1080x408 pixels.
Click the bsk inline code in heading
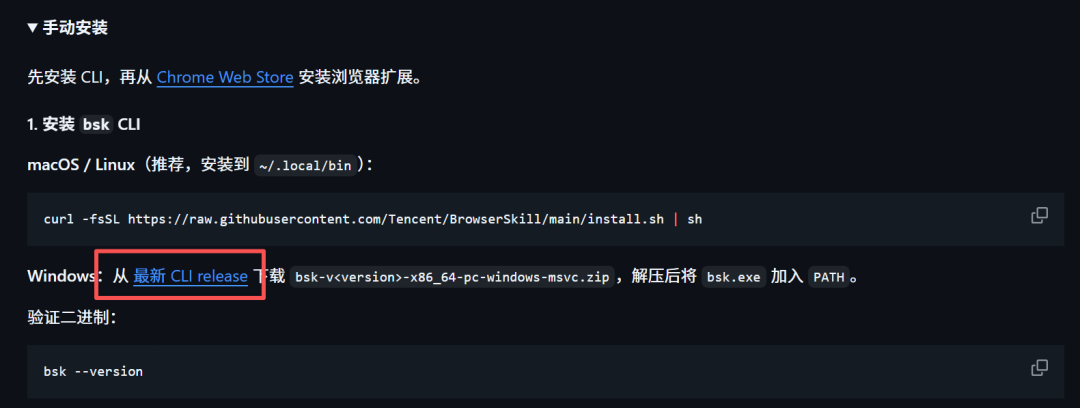pos(97,125)
